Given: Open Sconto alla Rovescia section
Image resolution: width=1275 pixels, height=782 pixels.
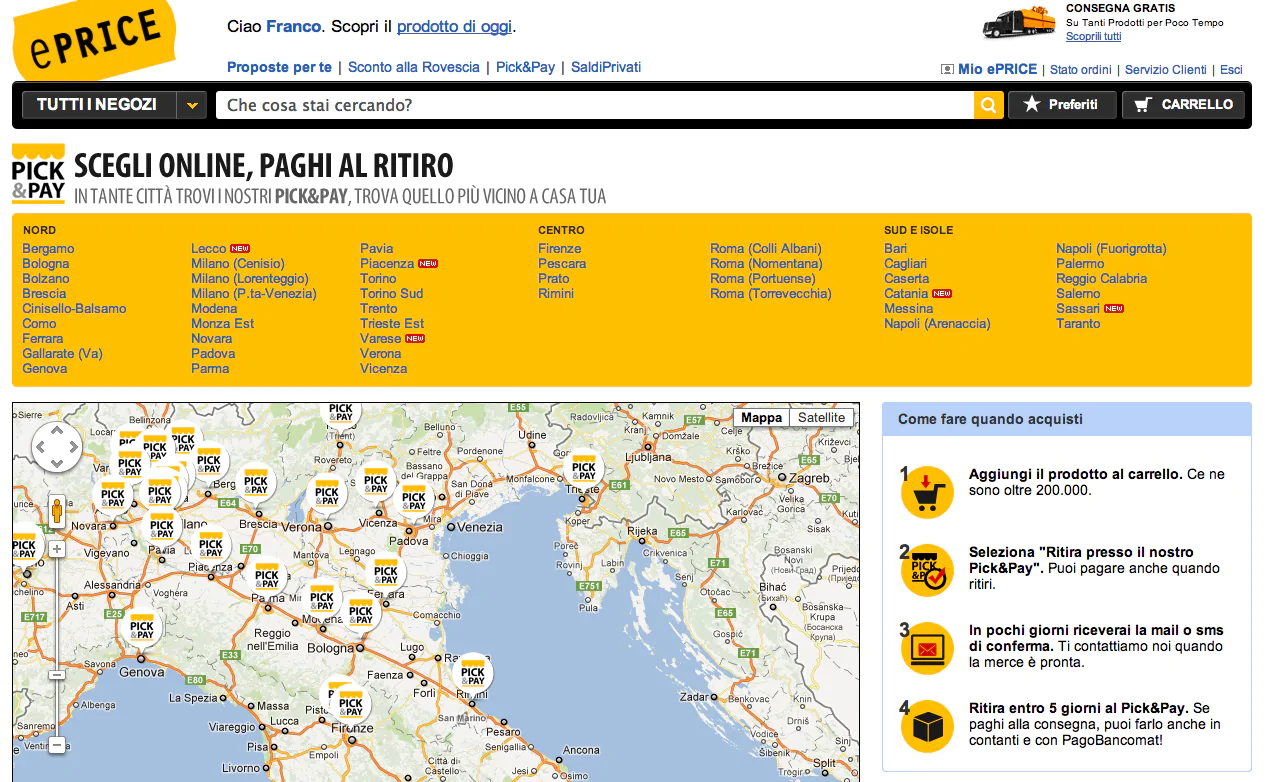Looking at the screenshot, I should pyautogui.click(x=414, y=68).
